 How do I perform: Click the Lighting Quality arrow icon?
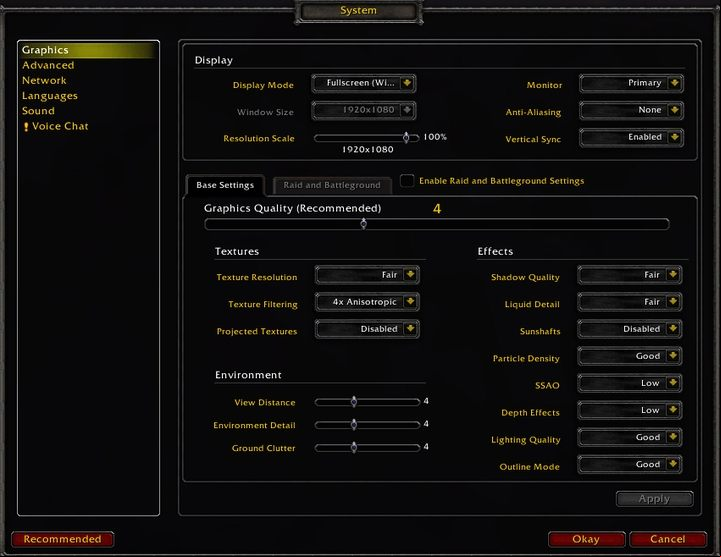[x=673, y=438]
